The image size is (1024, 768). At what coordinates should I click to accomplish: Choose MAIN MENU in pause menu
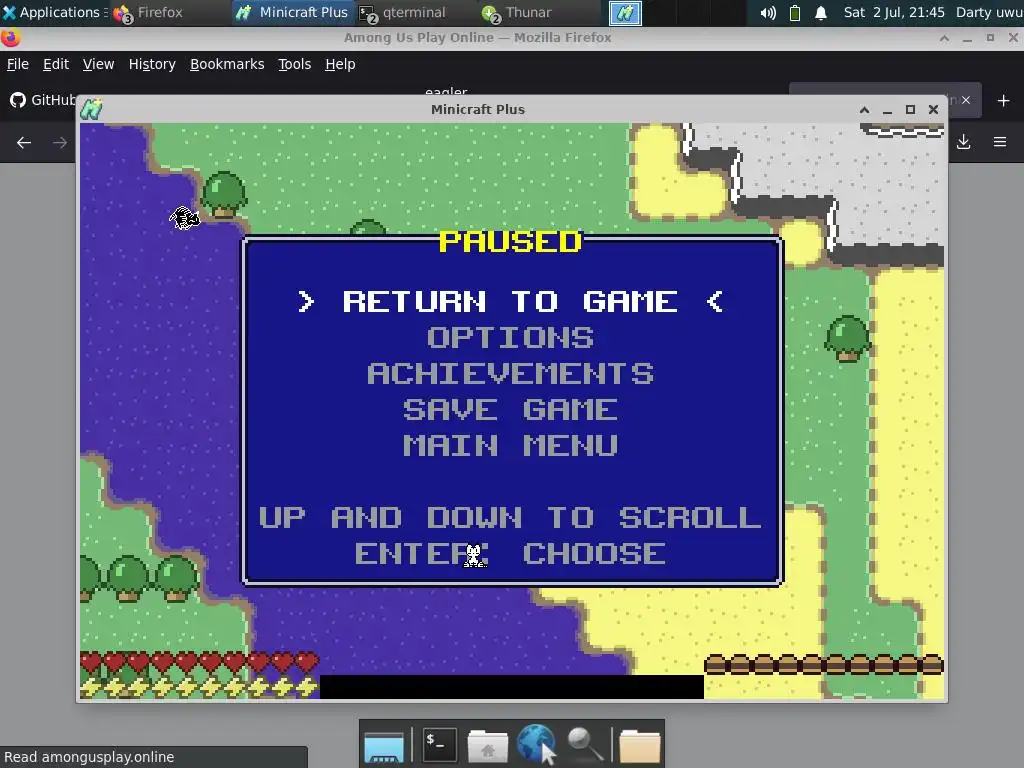[x=510, y=445]
